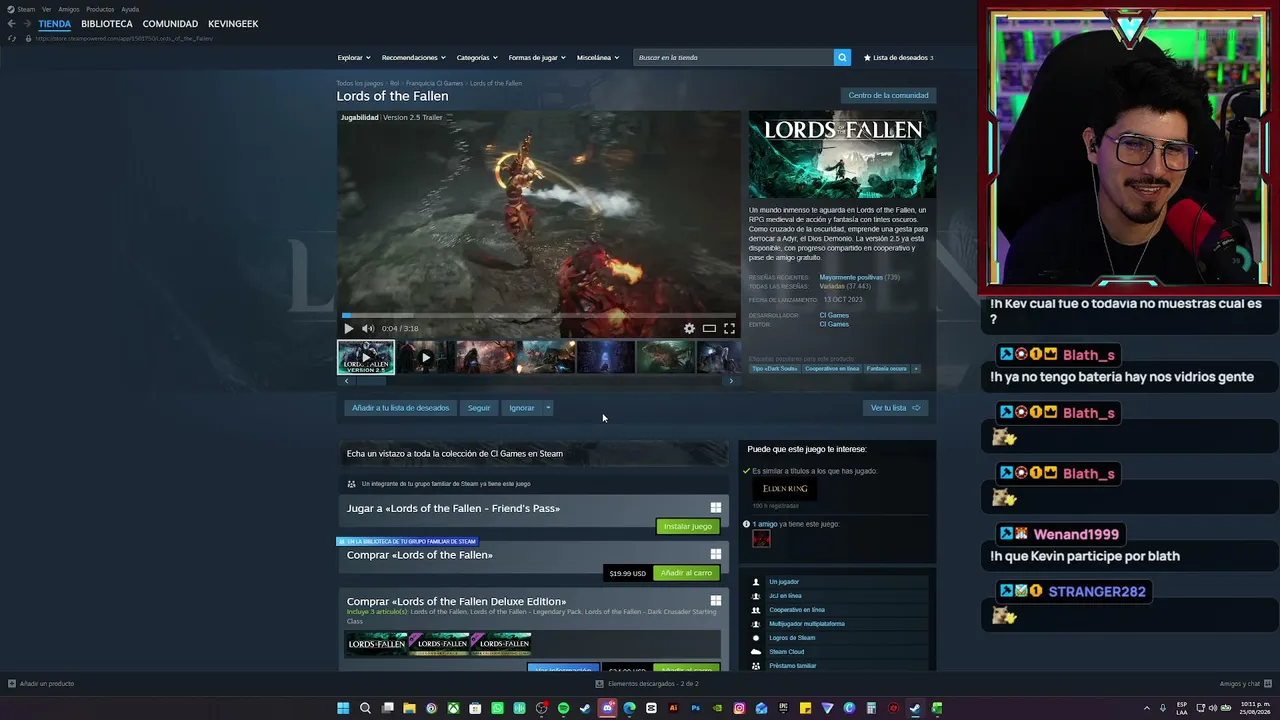Open the Amigos menu
1280x720 pixels.
pos(69,9)
